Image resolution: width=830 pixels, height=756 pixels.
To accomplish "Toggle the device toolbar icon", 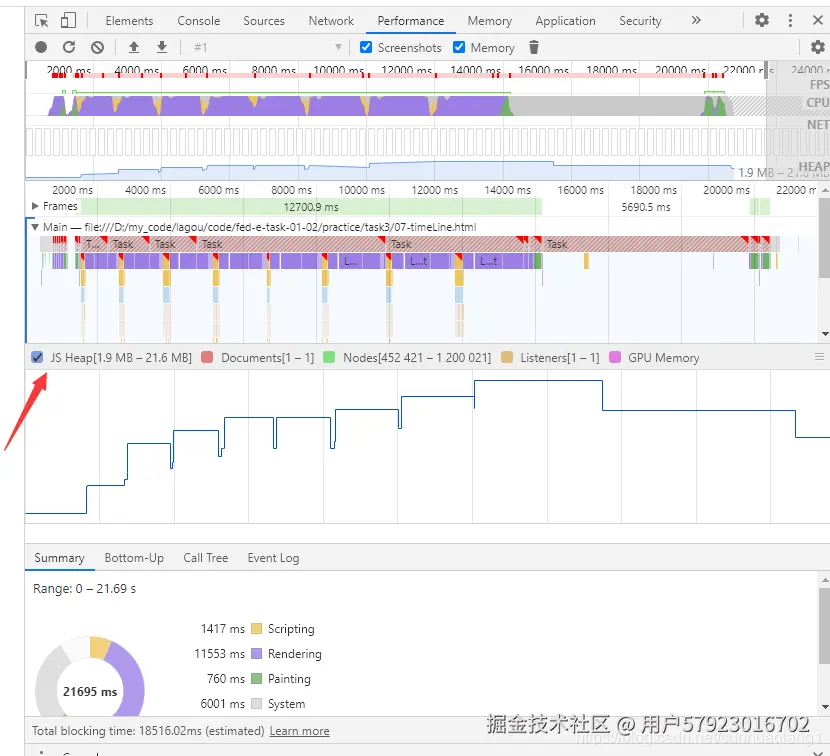I will (x=68, y=21).
